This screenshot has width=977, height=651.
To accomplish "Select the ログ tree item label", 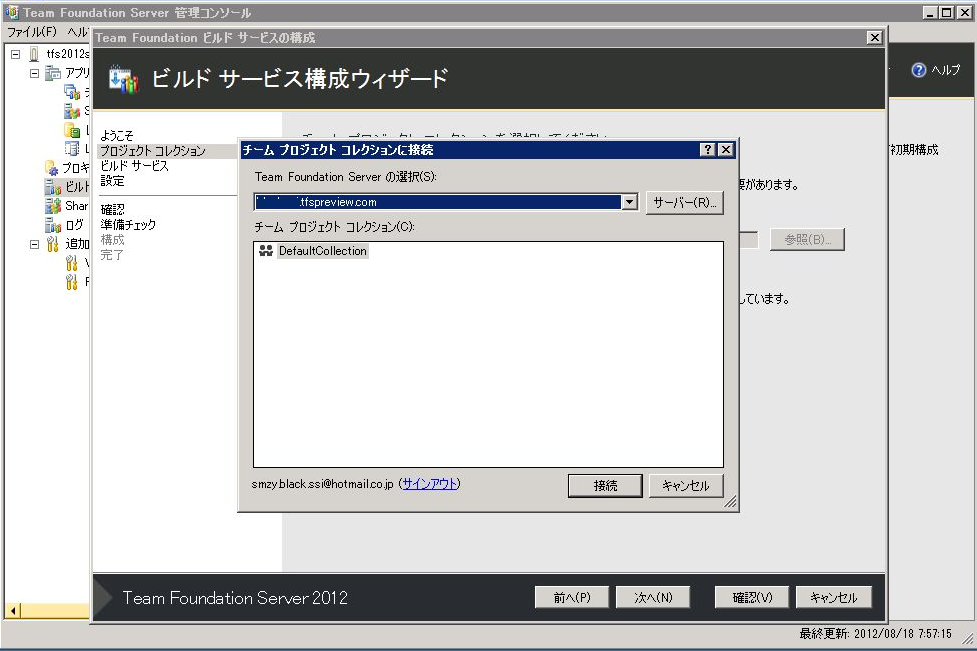I will point(74,224).
